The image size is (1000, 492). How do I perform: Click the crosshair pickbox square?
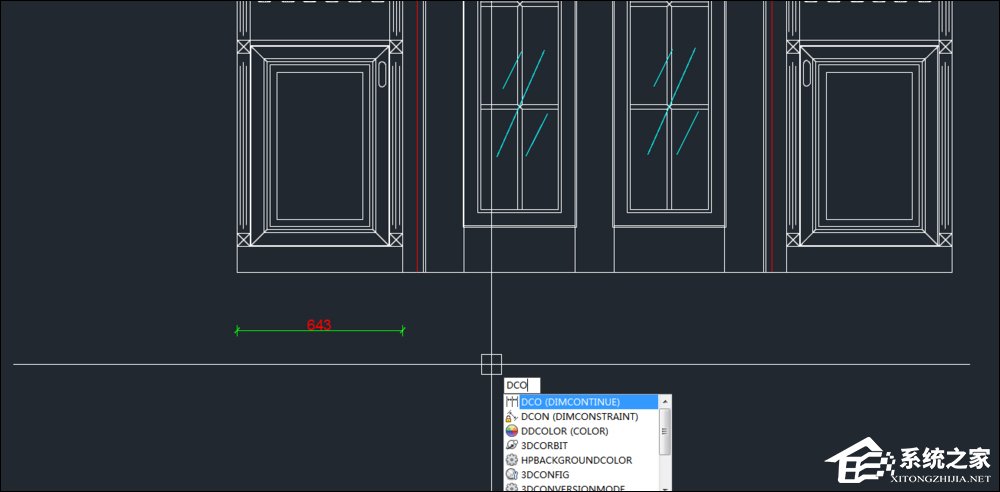coord(491,364)
